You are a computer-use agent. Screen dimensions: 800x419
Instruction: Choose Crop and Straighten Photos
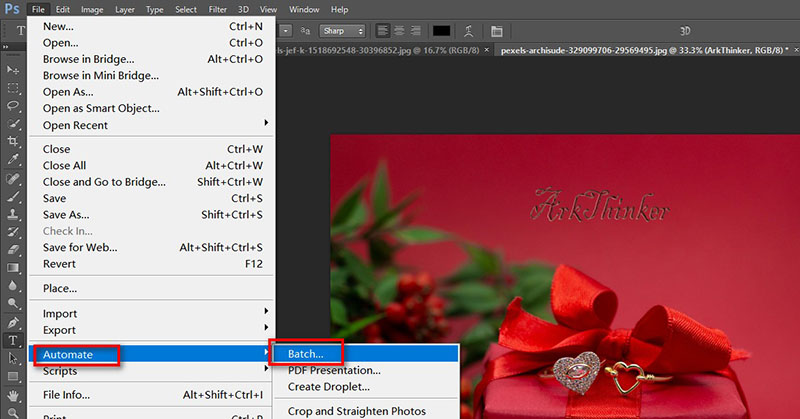coord(366,411)
